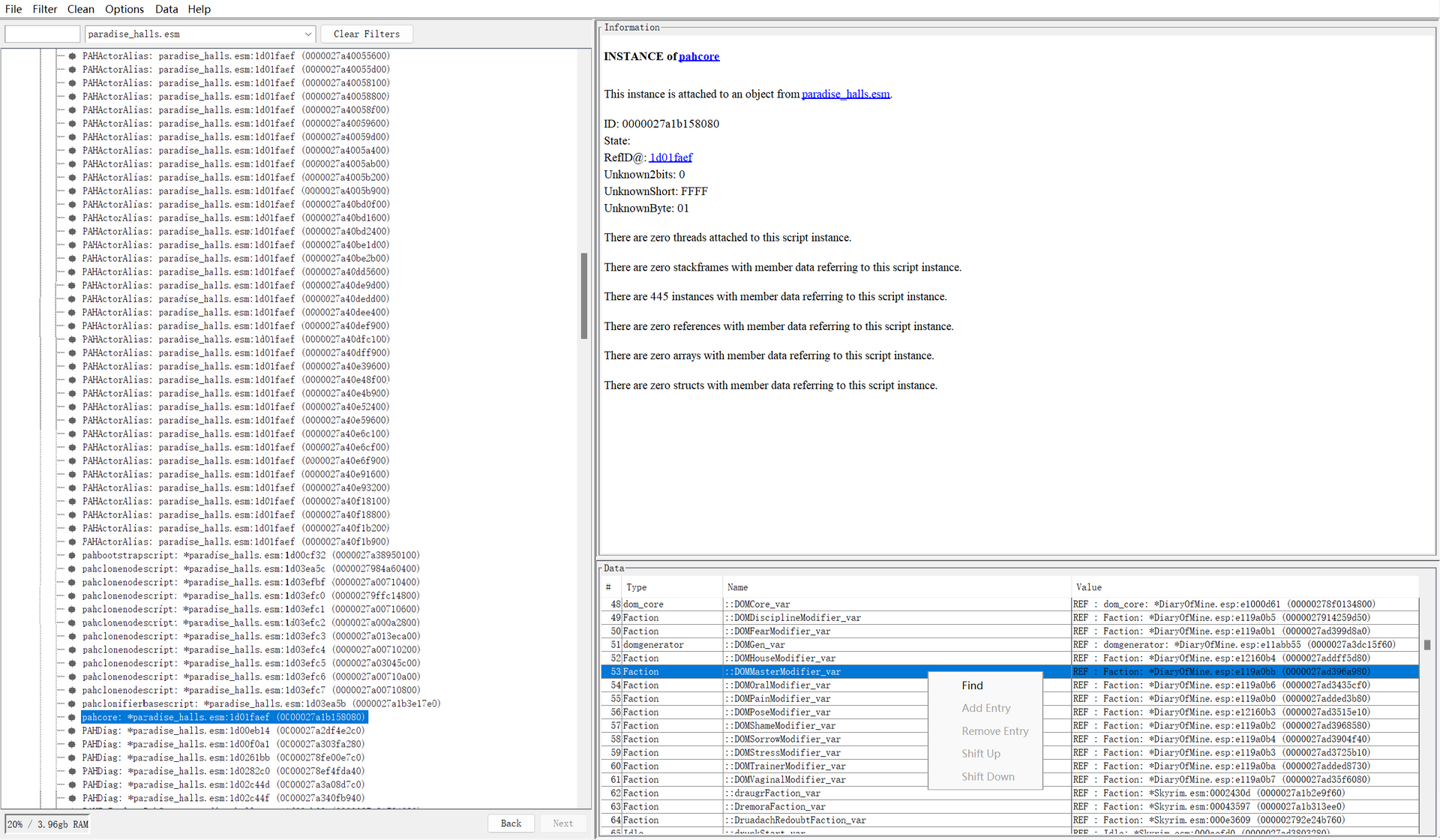Select PAHActorAlias 0000027a40e39600 node

[x=236, y=366]
